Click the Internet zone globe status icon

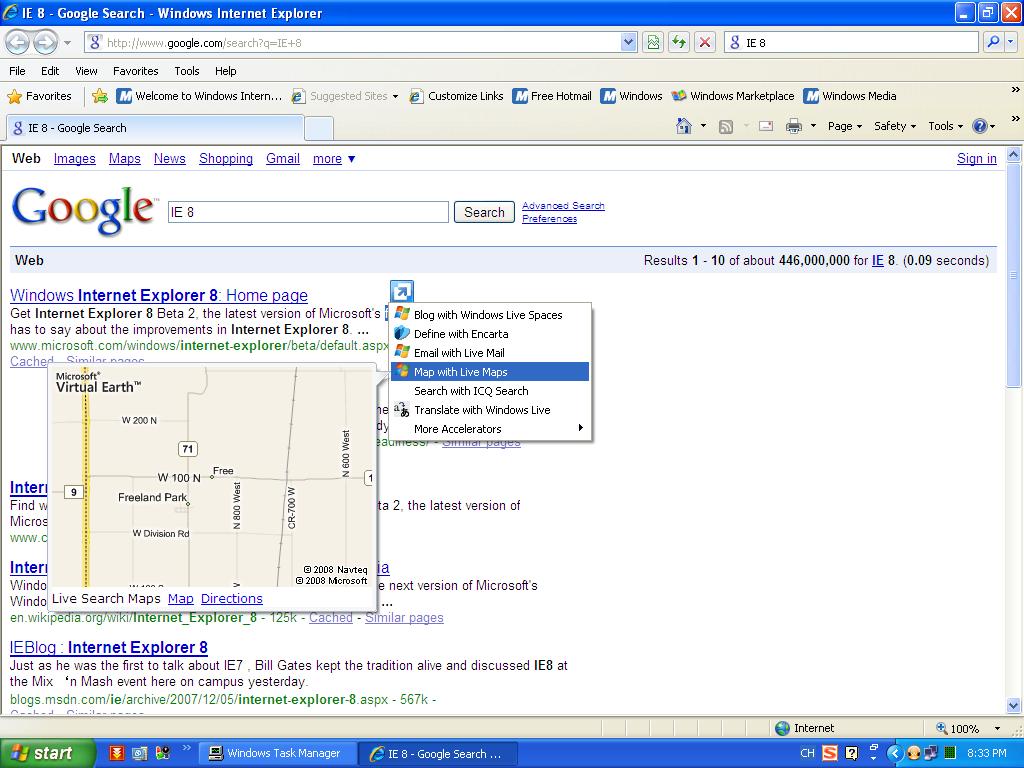click(x=782, y=728)
